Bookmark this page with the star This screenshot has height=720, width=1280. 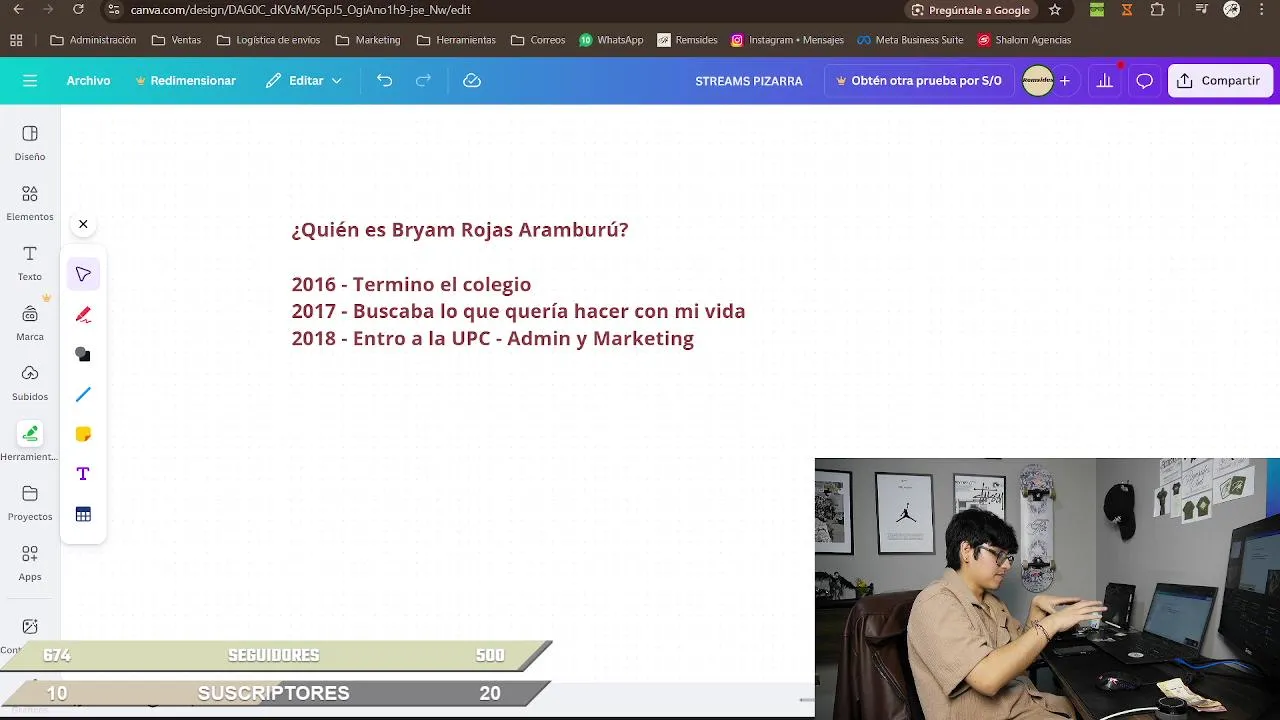(x=1055, y=10)
